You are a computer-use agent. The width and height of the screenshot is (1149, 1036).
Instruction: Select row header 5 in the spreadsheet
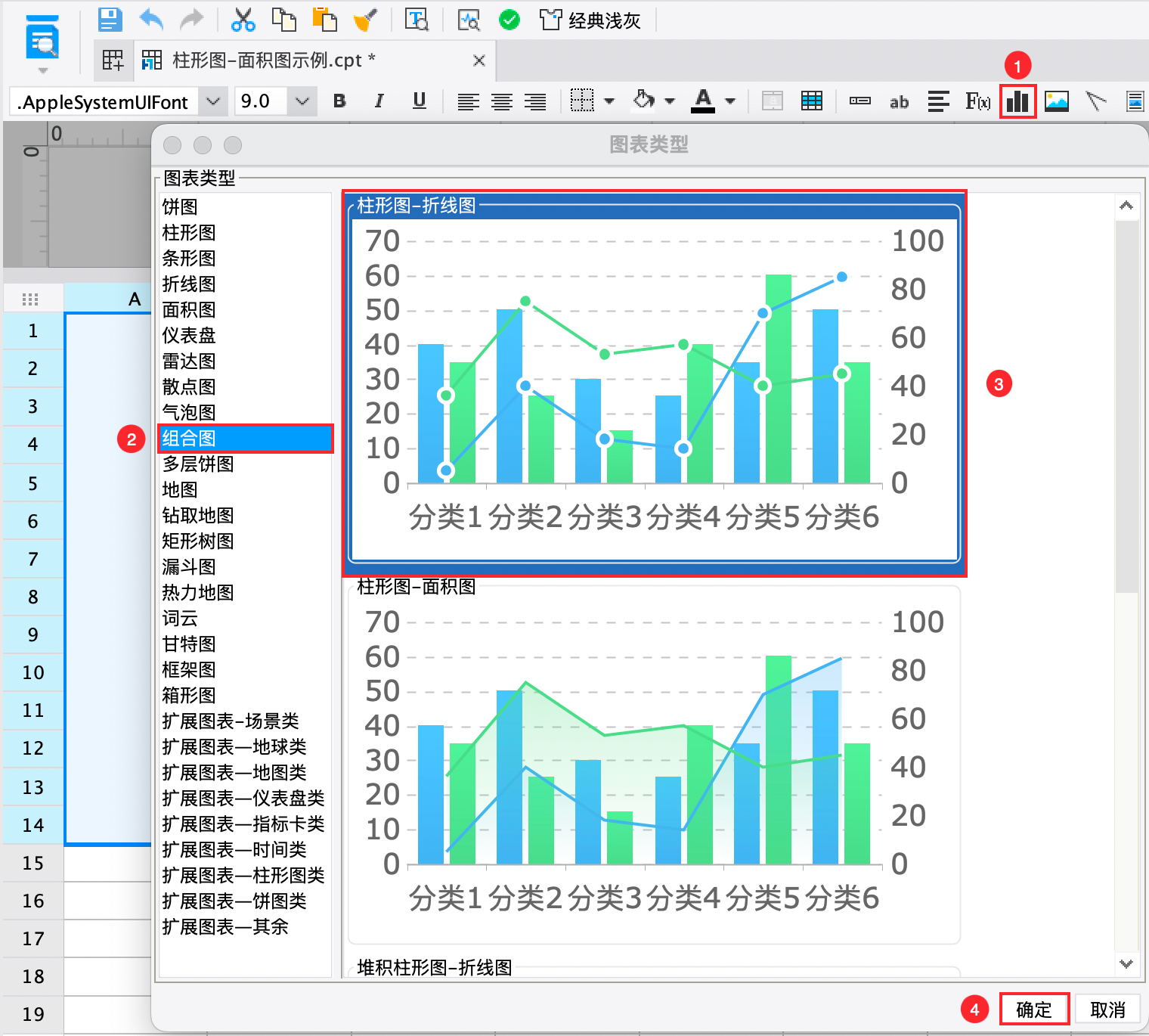[33, 483]
